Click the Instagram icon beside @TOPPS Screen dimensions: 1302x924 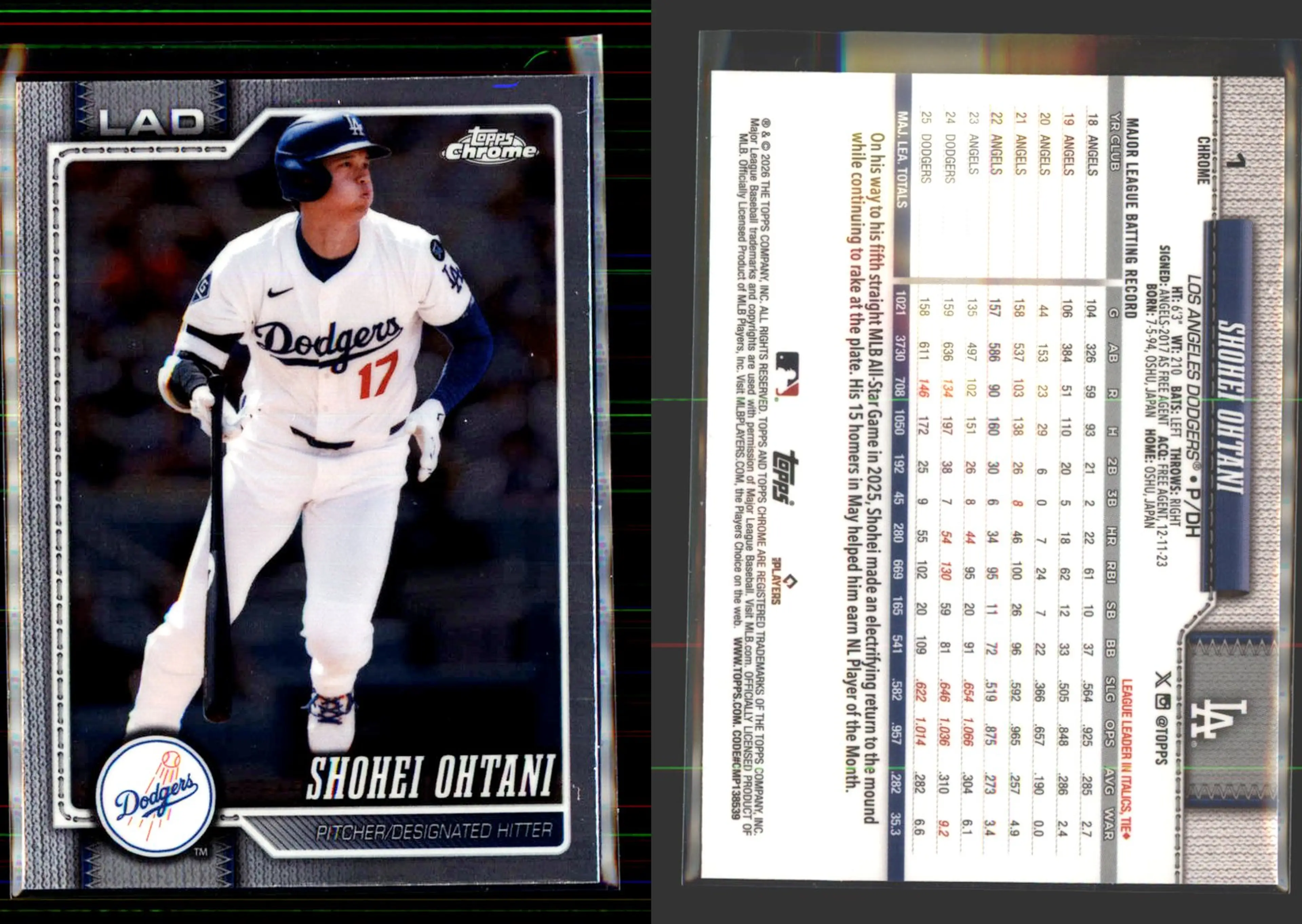click(1163, 702)
